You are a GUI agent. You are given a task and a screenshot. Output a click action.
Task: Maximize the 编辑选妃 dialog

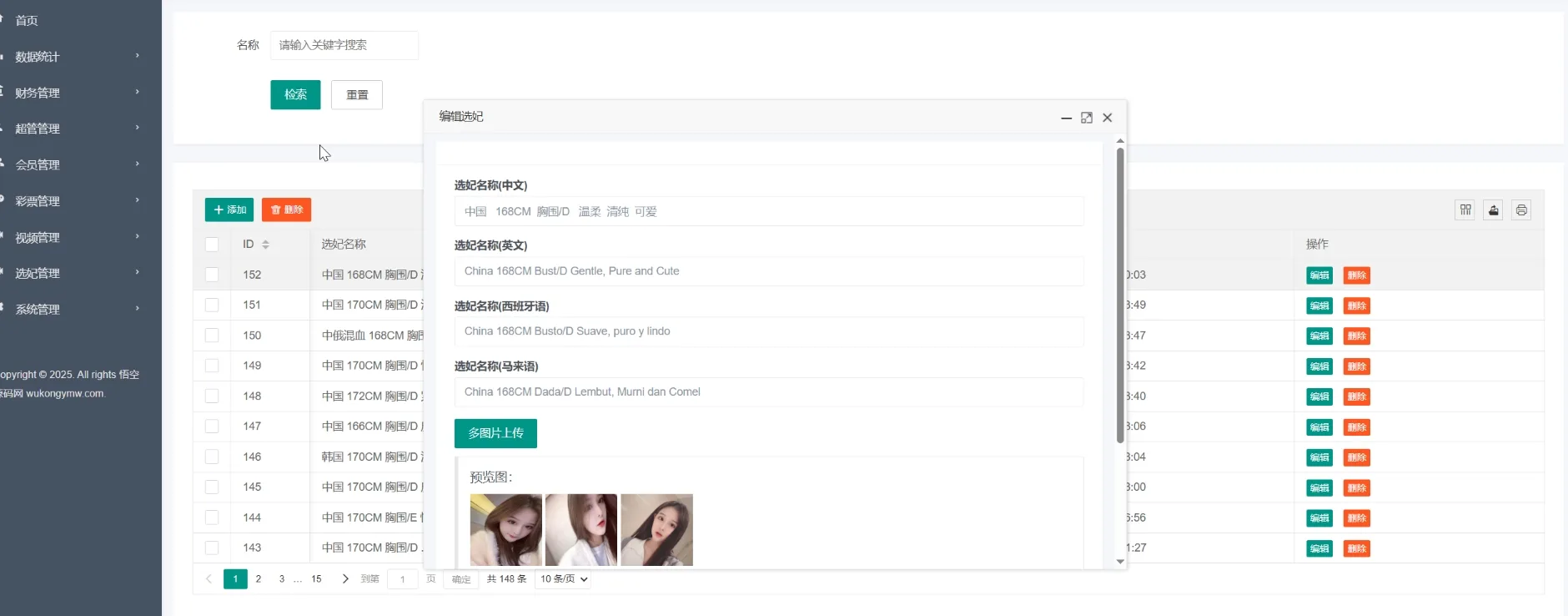click(1086, 118)
